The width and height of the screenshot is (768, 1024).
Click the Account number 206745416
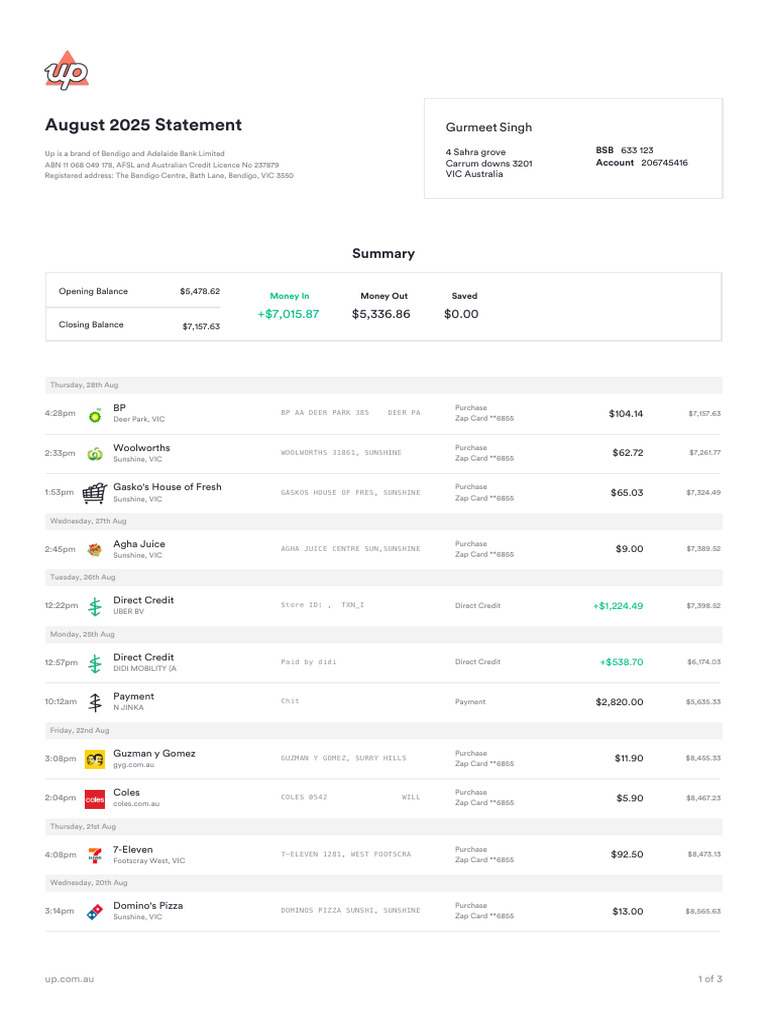(664, 163)
